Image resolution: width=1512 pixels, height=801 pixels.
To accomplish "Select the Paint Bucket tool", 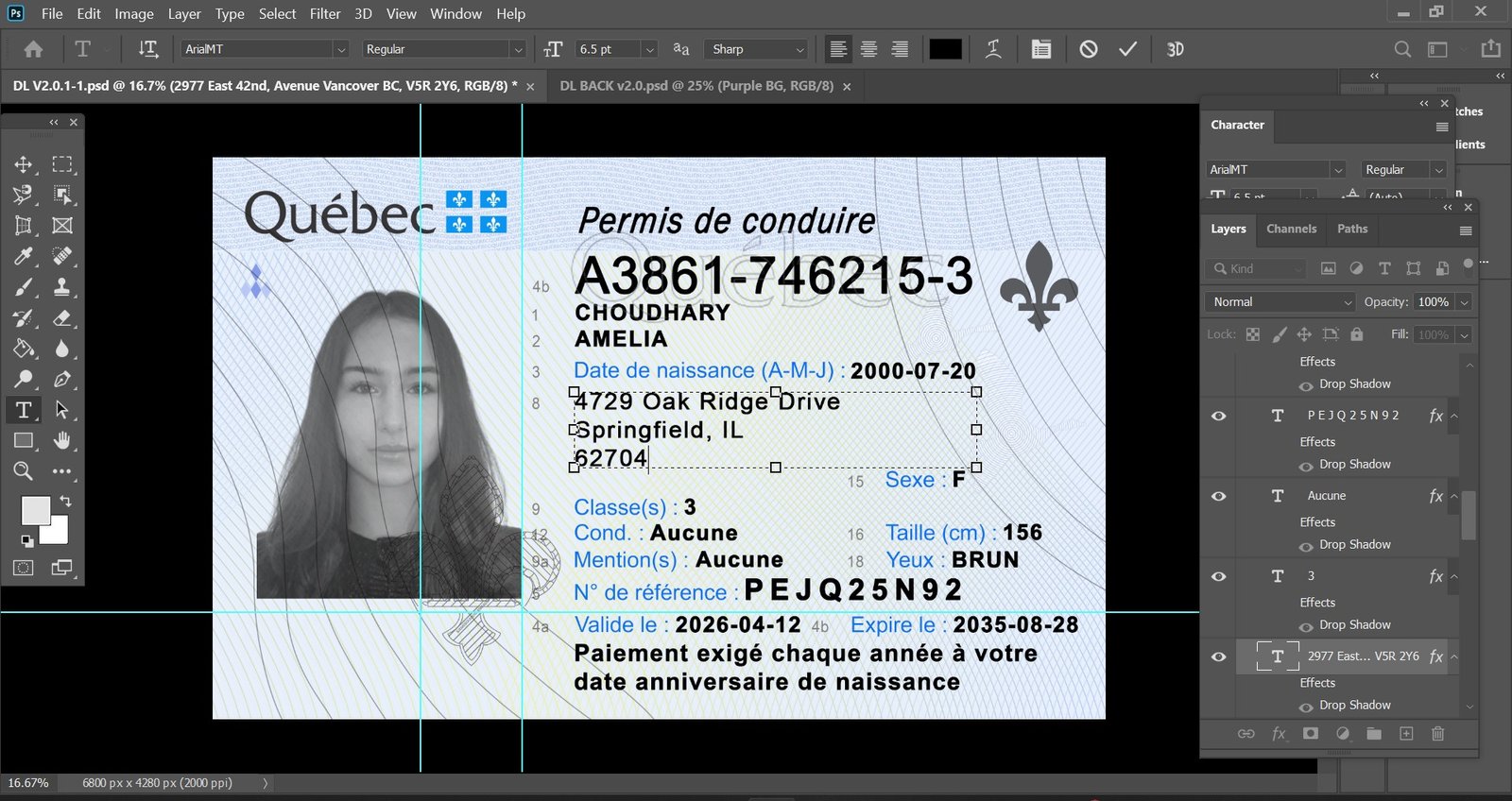I will tap(24, 349).
